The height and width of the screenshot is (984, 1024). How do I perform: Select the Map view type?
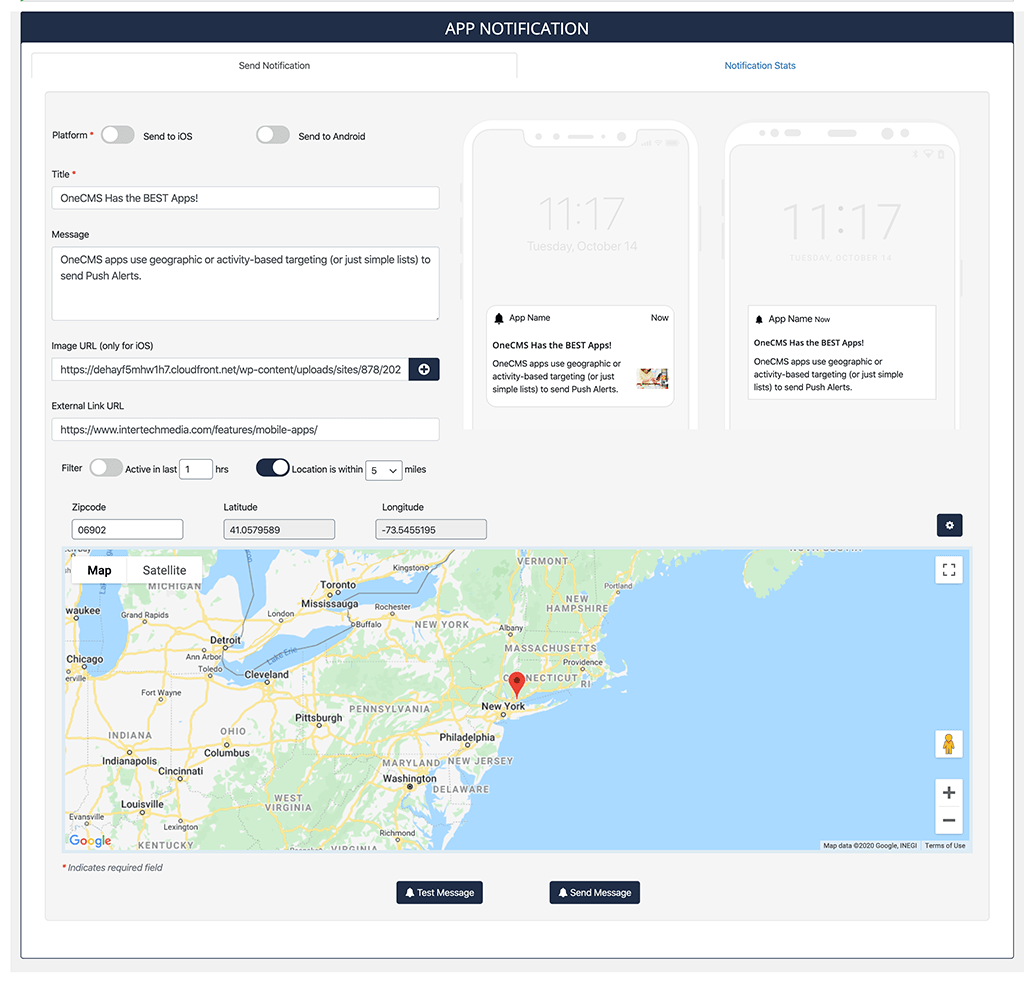[x=99, y=571]
